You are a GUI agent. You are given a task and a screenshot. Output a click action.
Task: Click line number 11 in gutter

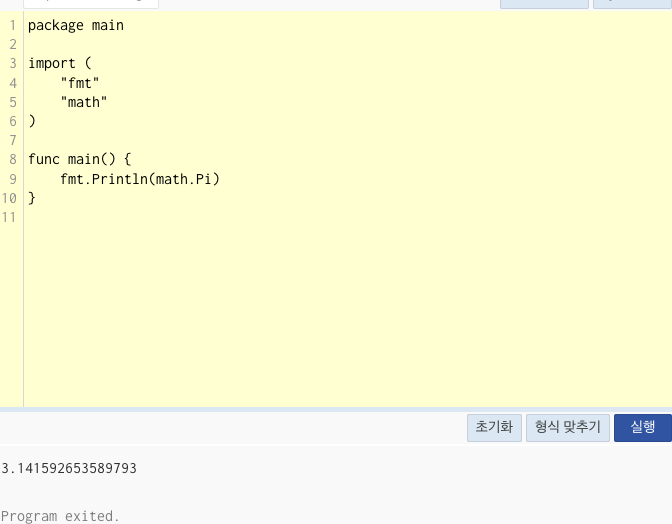coord(9,217)
